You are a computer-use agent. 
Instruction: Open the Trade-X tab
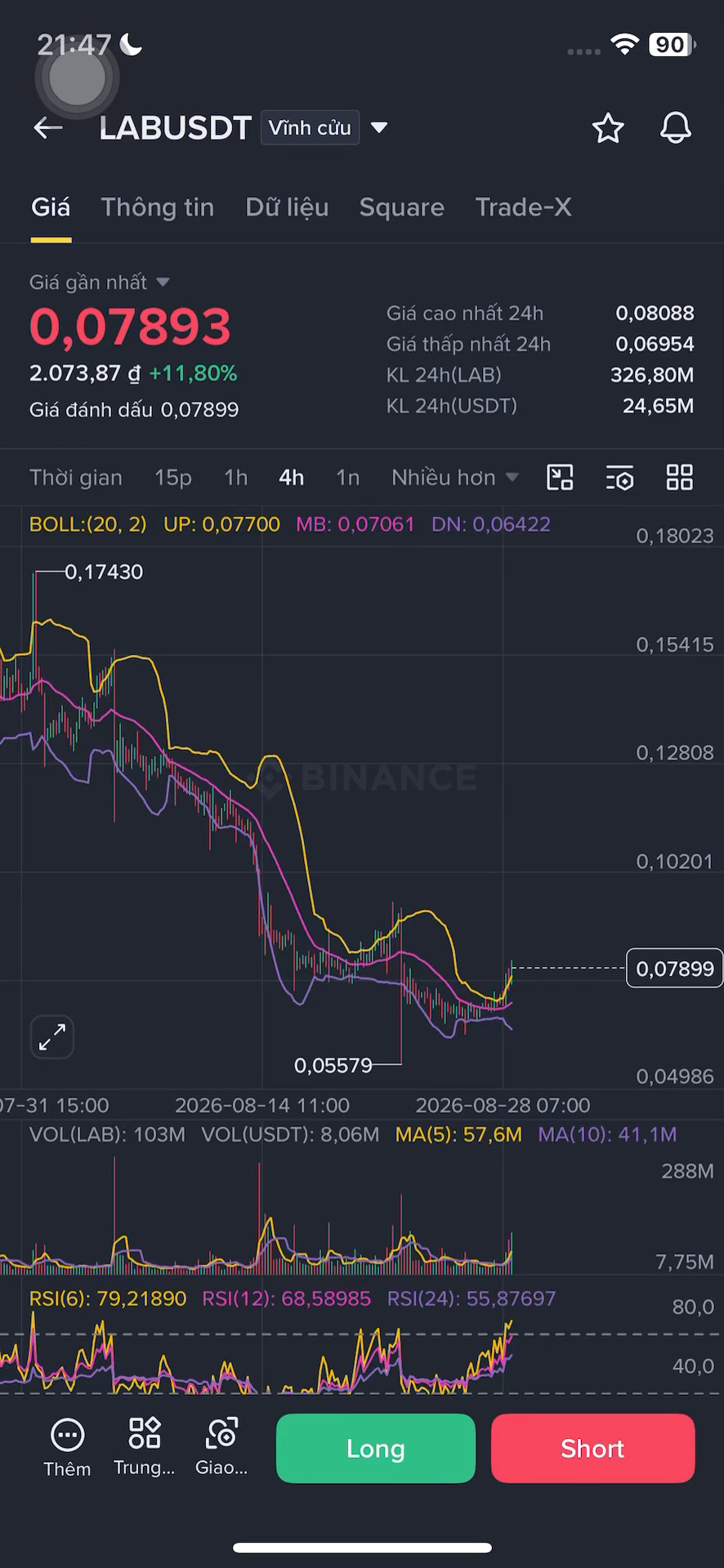pos(523,207)
